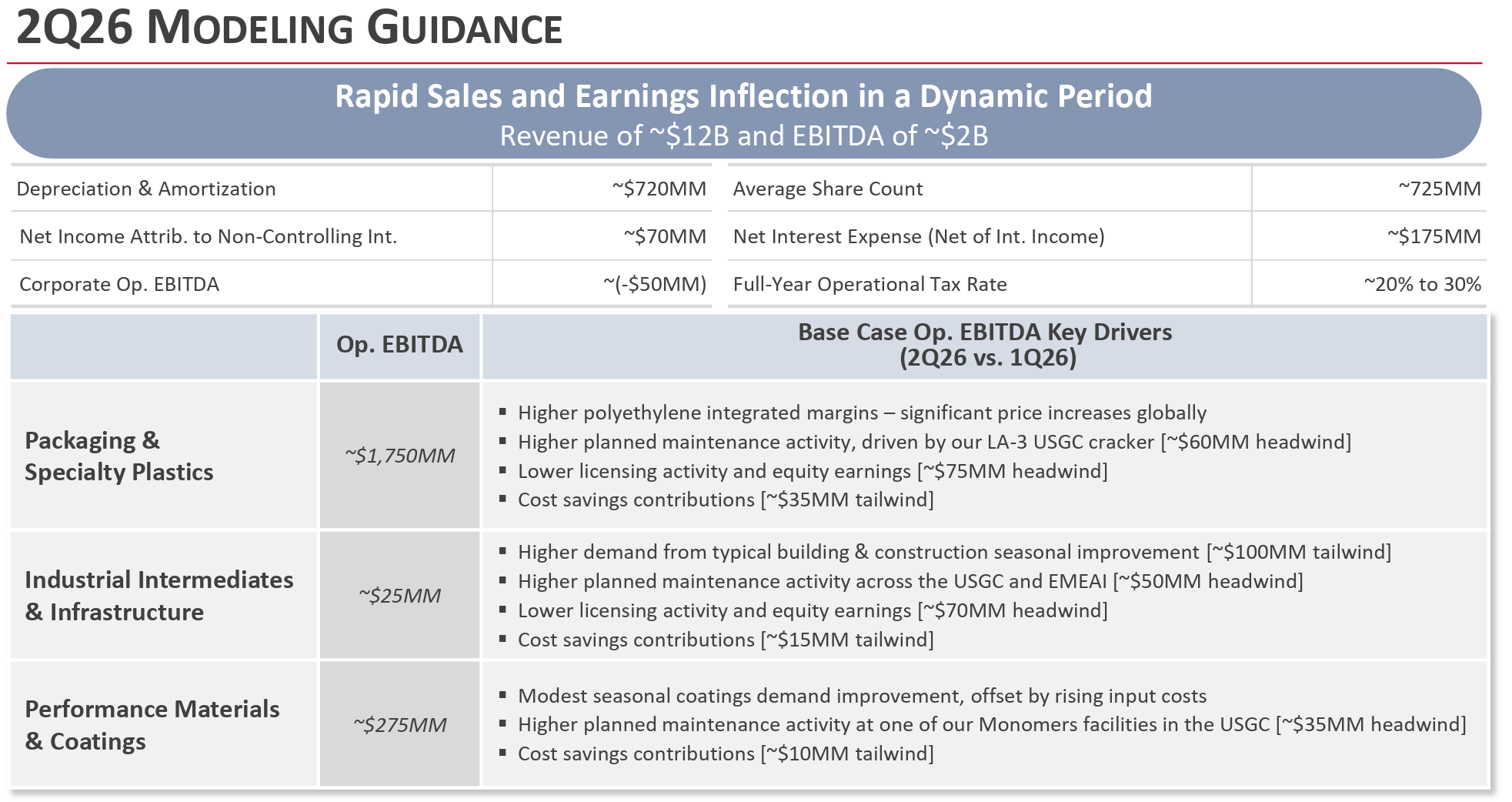
Task: Click the Performance Materials & Coatings segment name
Action: [x=152, y=725]
